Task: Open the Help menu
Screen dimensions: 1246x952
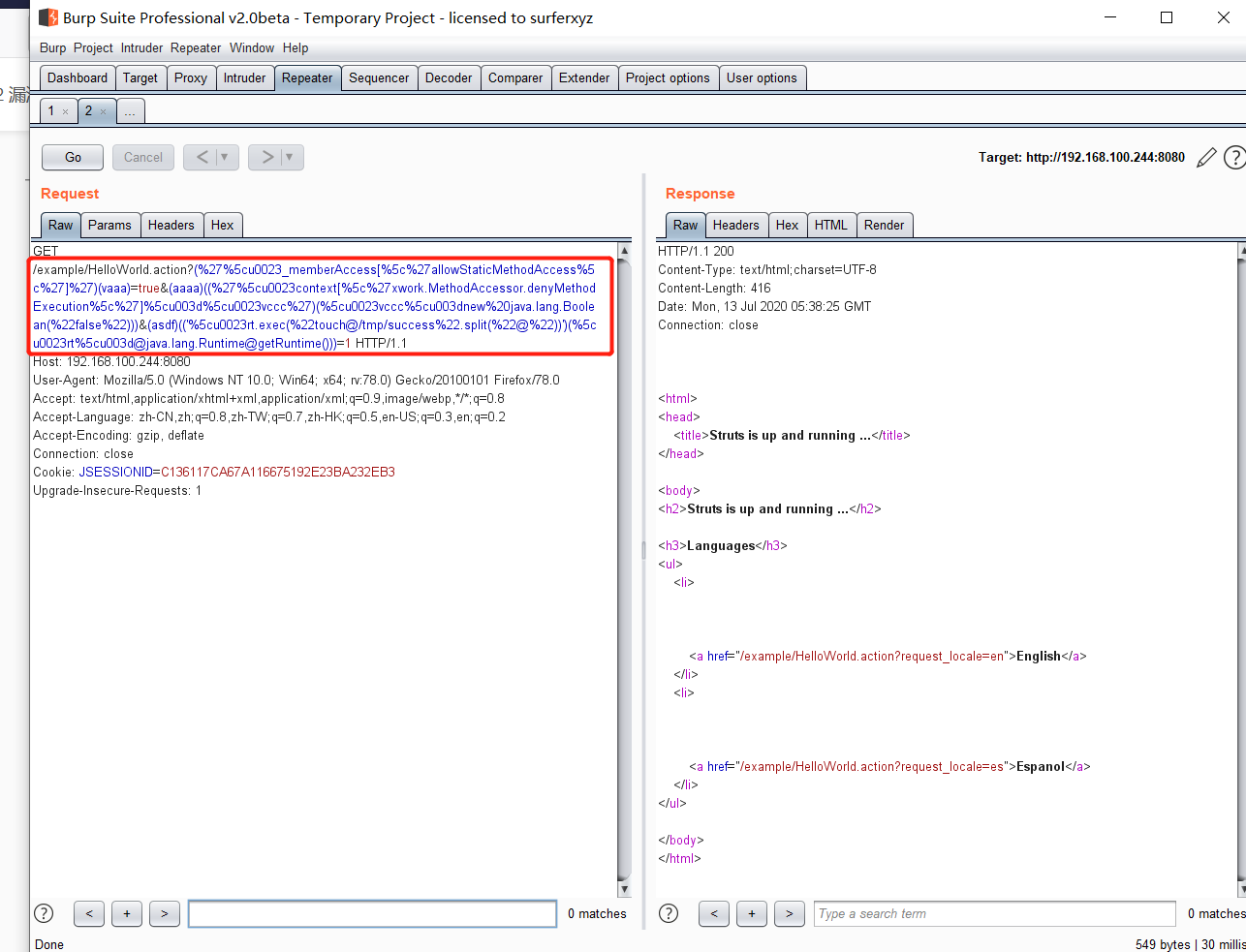Action: point(296,47)
